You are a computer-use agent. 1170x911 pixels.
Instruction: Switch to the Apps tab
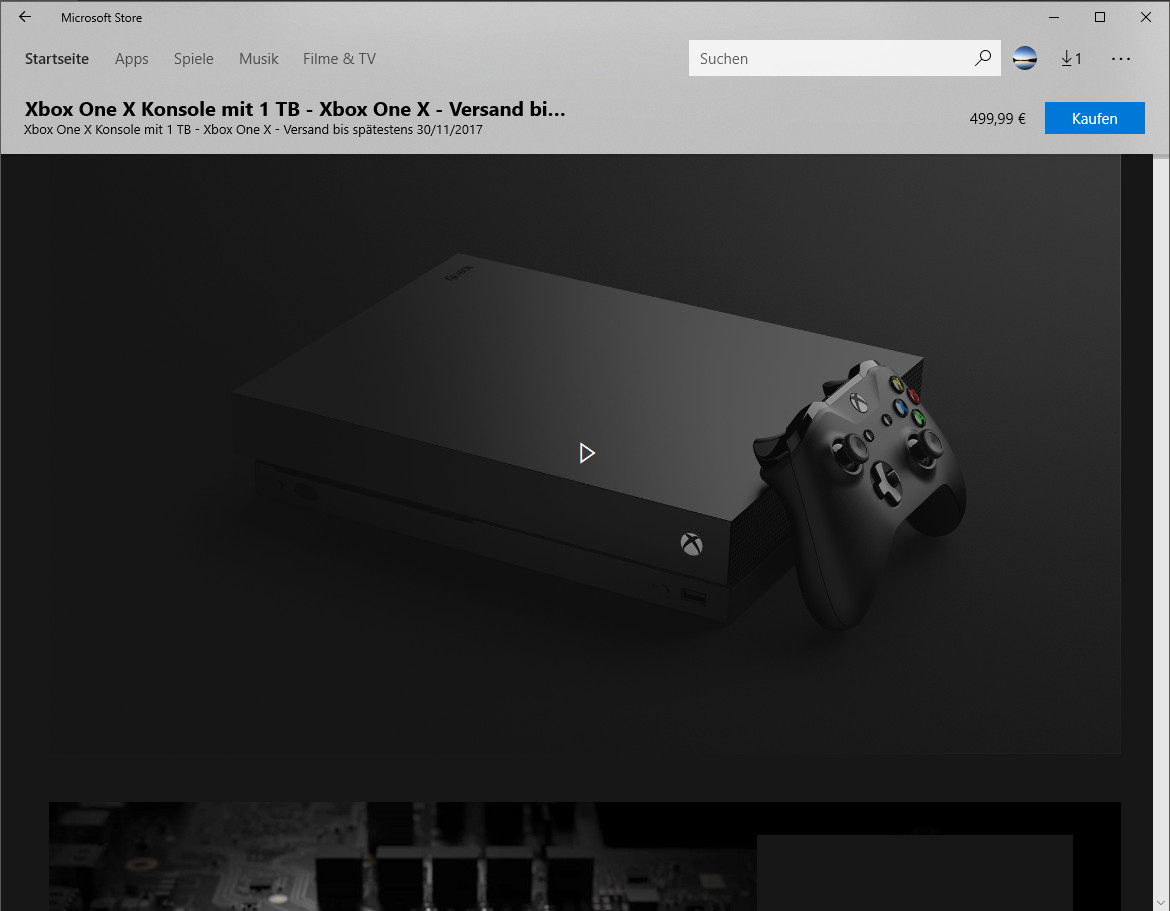tap(131, 59)
